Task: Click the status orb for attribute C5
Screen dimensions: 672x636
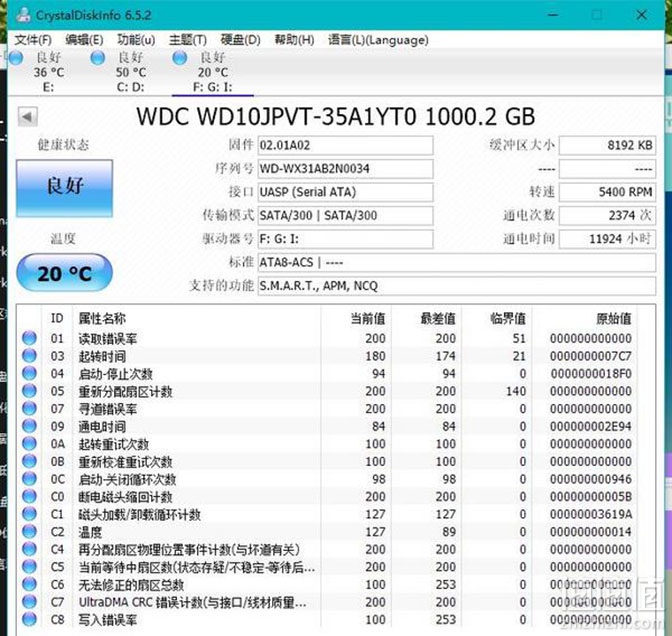Action: pos(29,567)
